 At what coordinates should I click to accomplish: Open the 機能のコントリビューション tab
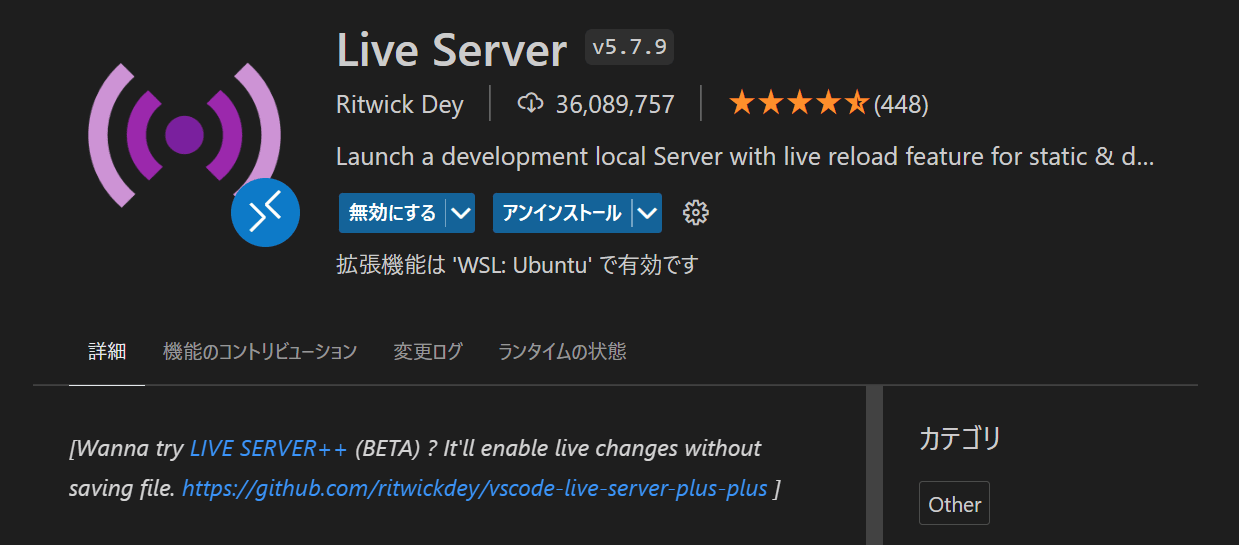coord(260,352)
